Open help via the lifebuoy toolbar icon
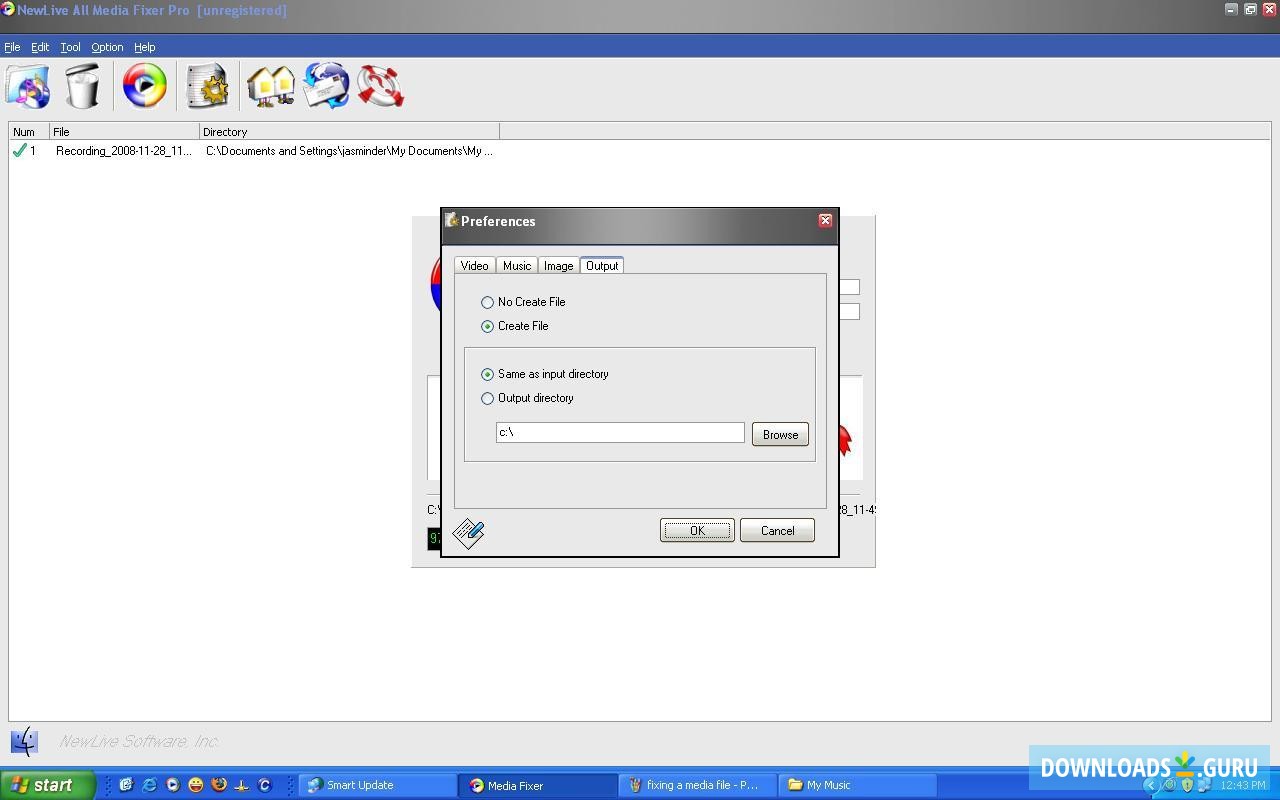Screen dimensions: 1280x800 381,86
